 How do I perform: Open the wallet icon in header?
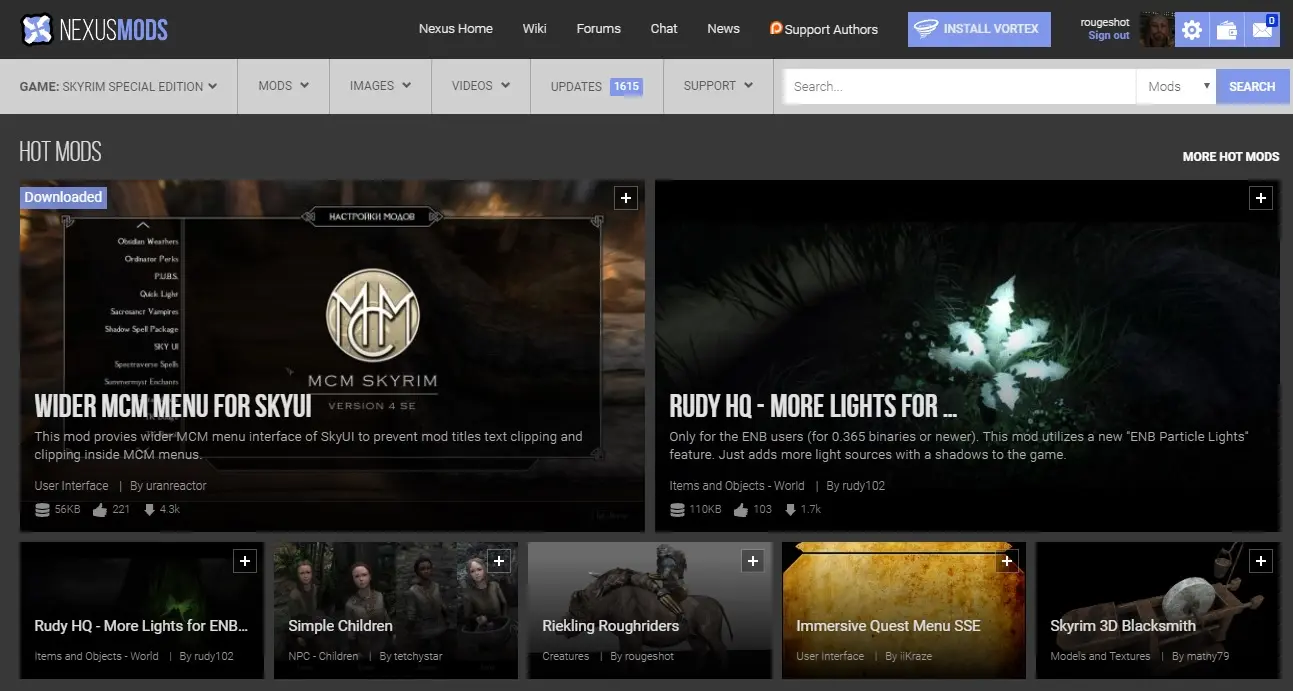pos(1226,30)
